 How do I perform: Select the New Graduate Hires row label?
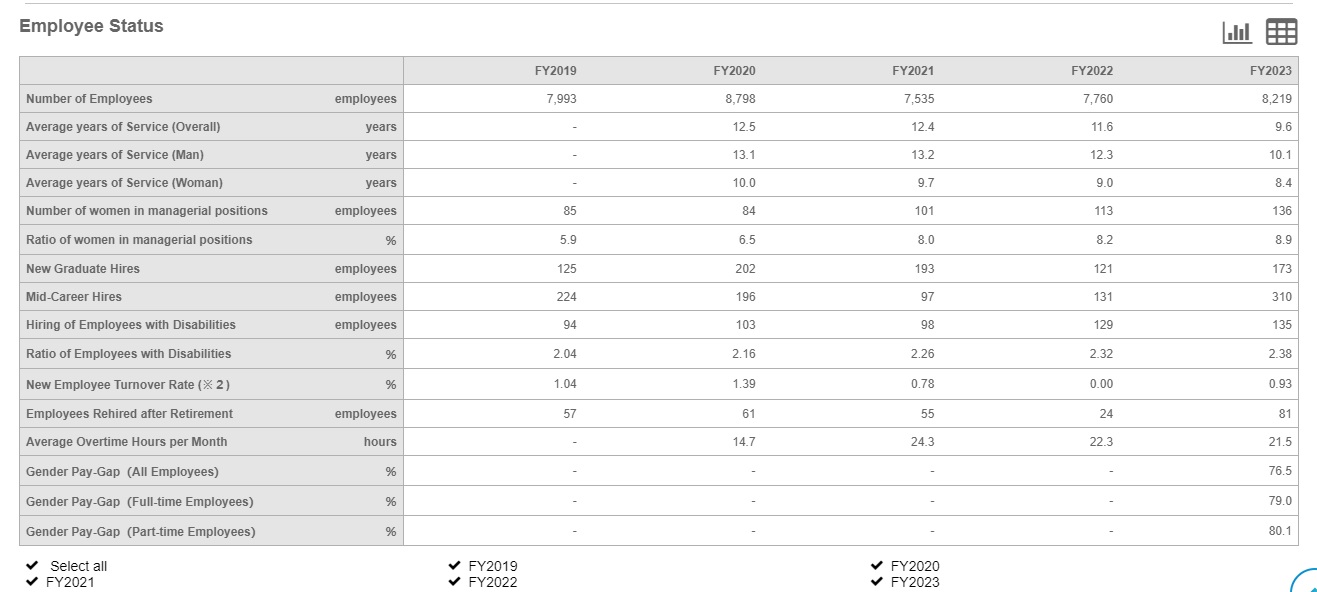[83, 269]
